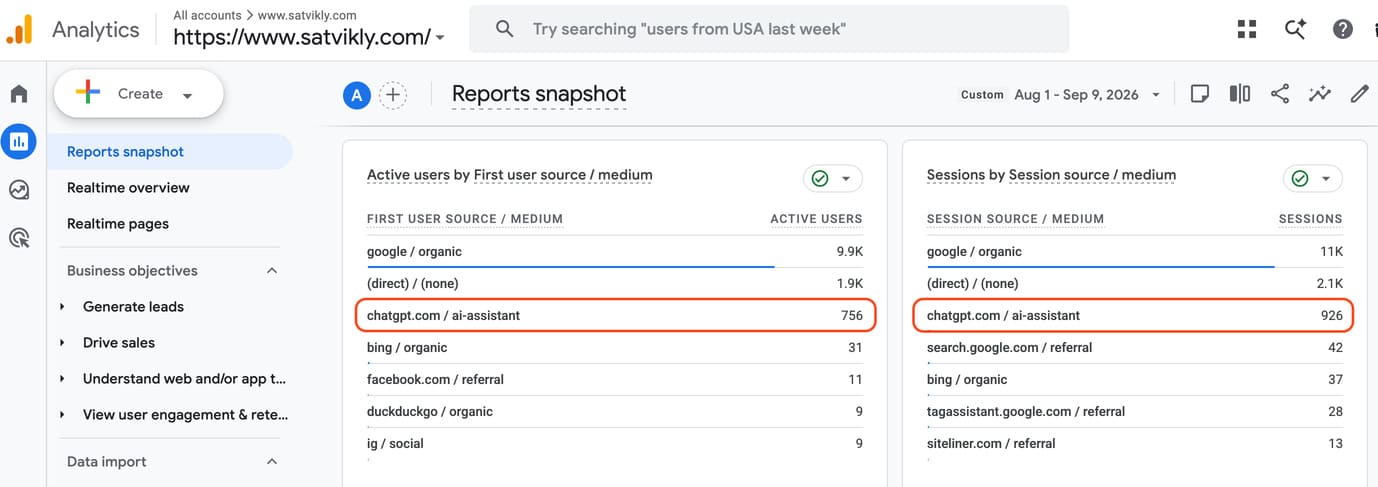Share this report icon
Image resolution: width=1378 pixels, height=487 pixels.
[1280, 94]
